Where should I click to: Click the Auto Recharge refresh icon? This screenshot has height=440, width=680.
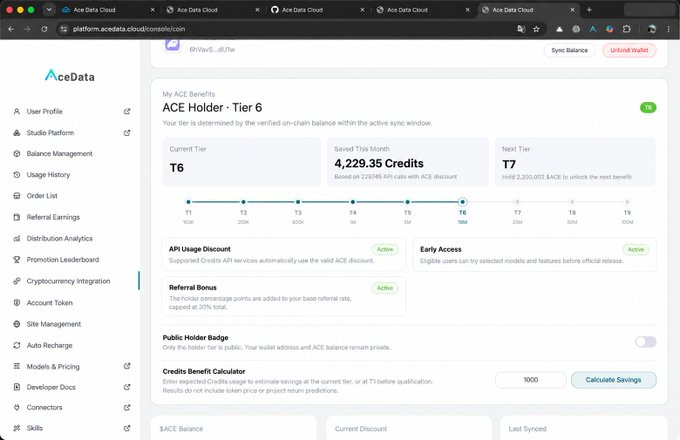(17, 345)
